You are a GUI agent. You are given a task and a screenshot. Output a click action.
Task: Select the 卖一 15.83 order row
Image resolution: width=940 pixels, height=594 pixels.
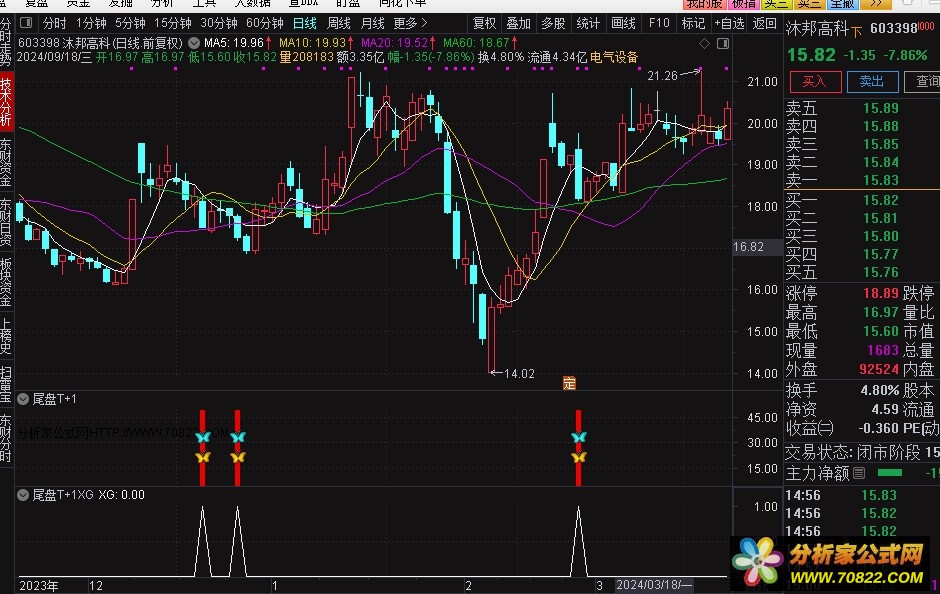pos(861,180)
